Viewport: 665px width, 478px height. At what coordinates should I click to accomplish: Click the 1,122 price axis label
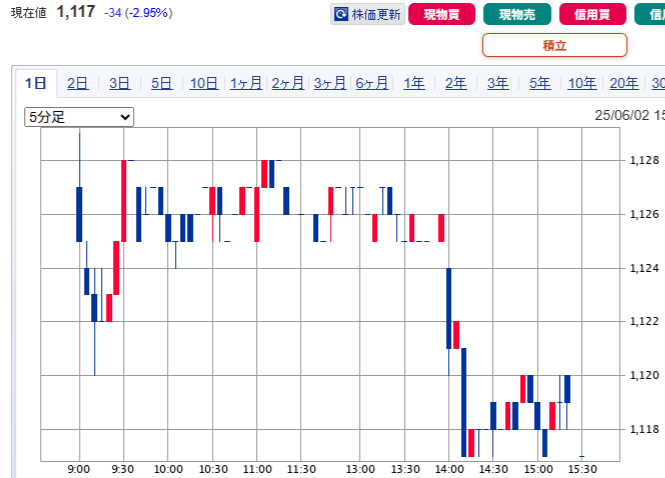point(645,321)
